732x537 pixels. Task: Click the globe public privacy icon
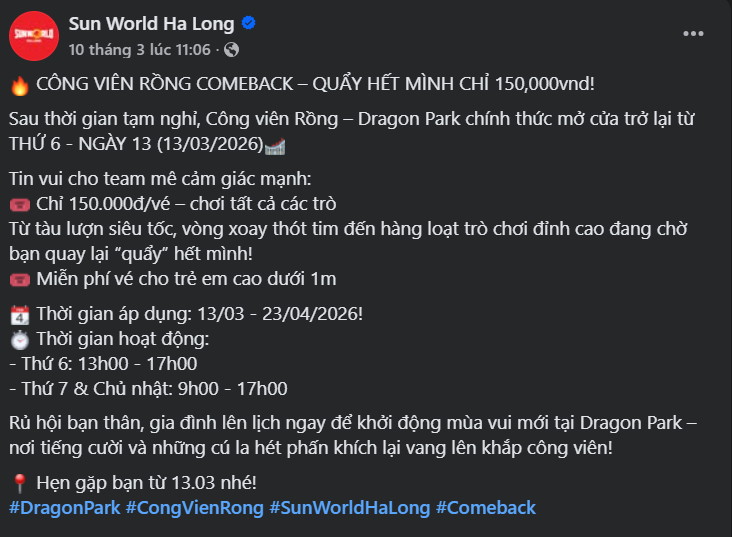tap(232, 48)
